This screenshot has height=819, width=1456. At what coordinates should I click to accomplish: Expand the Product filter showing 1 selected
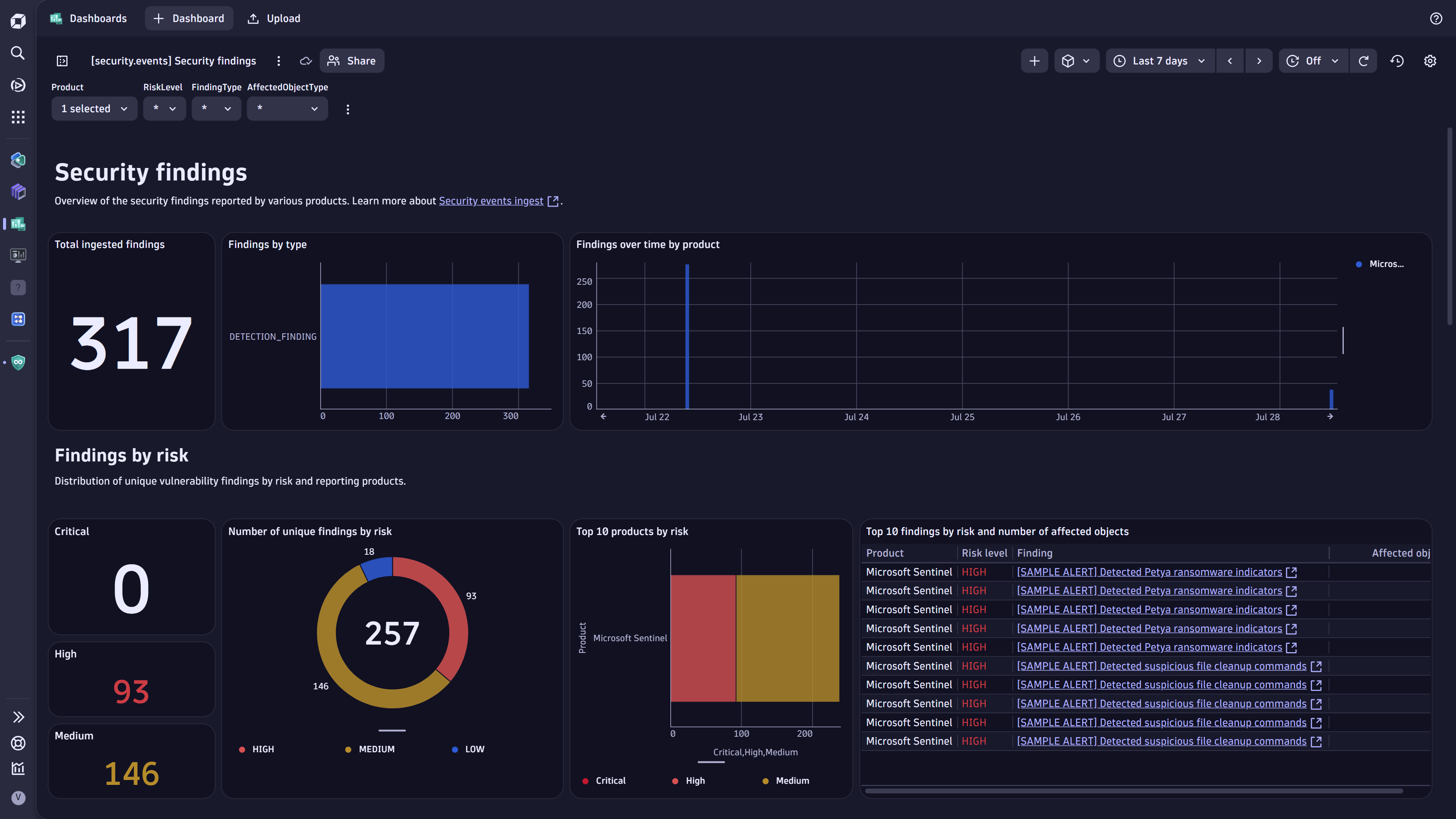(94, 108)
